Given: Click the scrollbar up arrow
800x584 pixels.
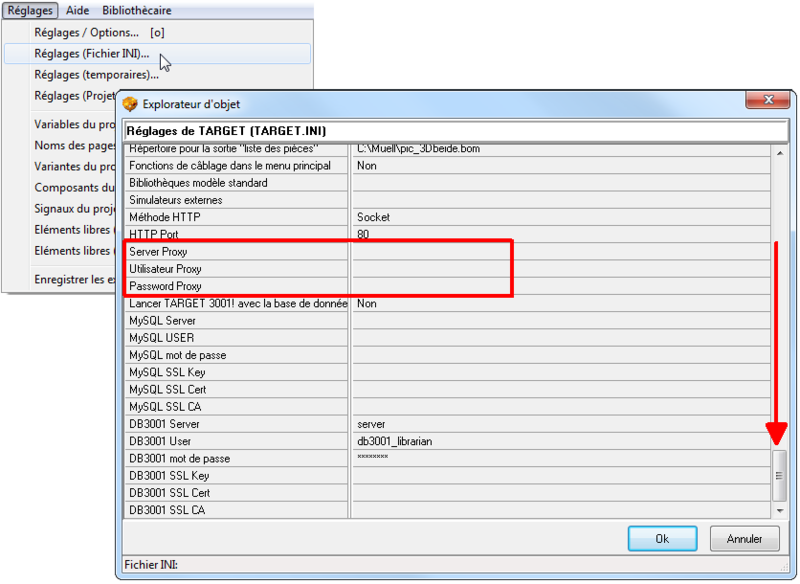Looking at the screenshot, I should (780, 151).
